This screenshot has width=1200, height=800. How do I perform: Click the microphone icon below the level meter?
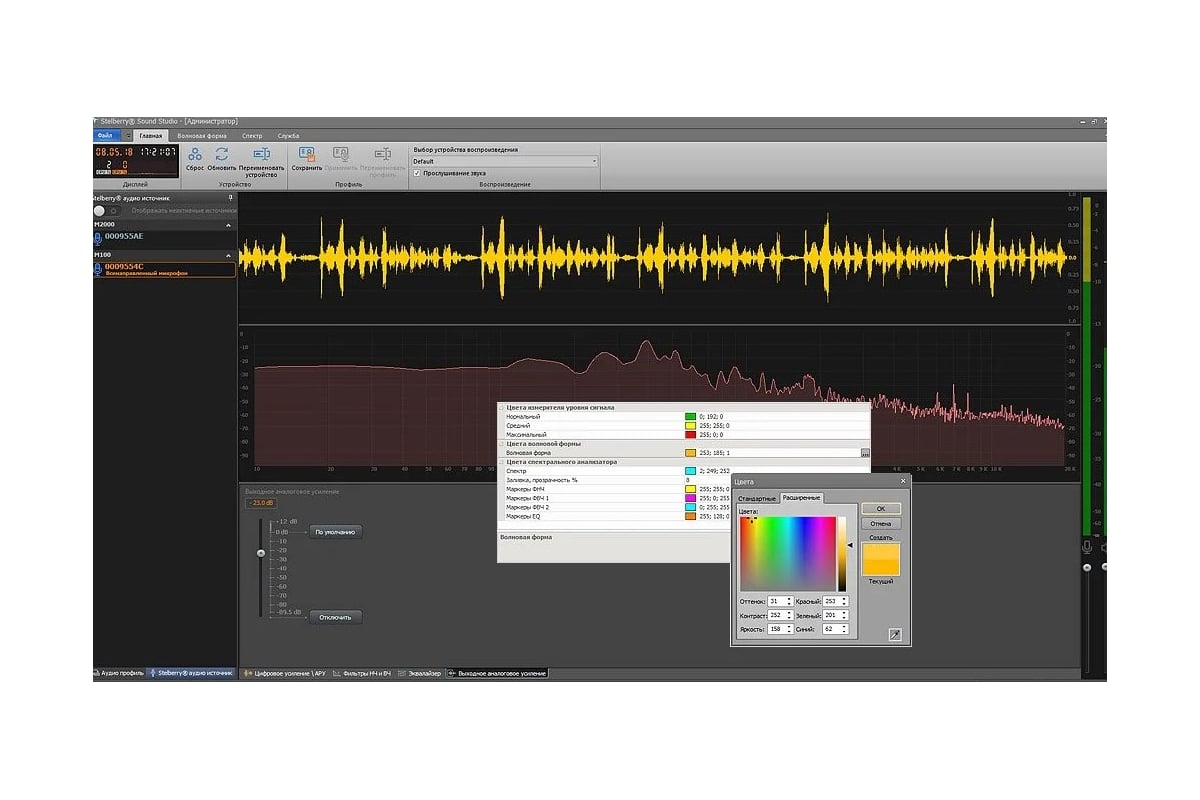click(x=1087, y=547)
